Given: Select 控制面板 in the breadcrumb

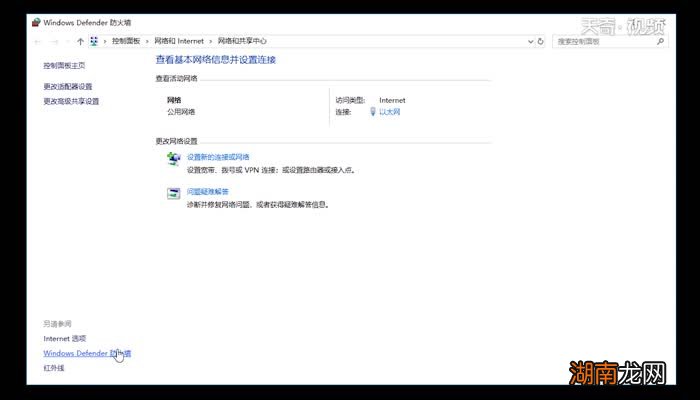Looking at the screenshot, I should coord(126,41).
